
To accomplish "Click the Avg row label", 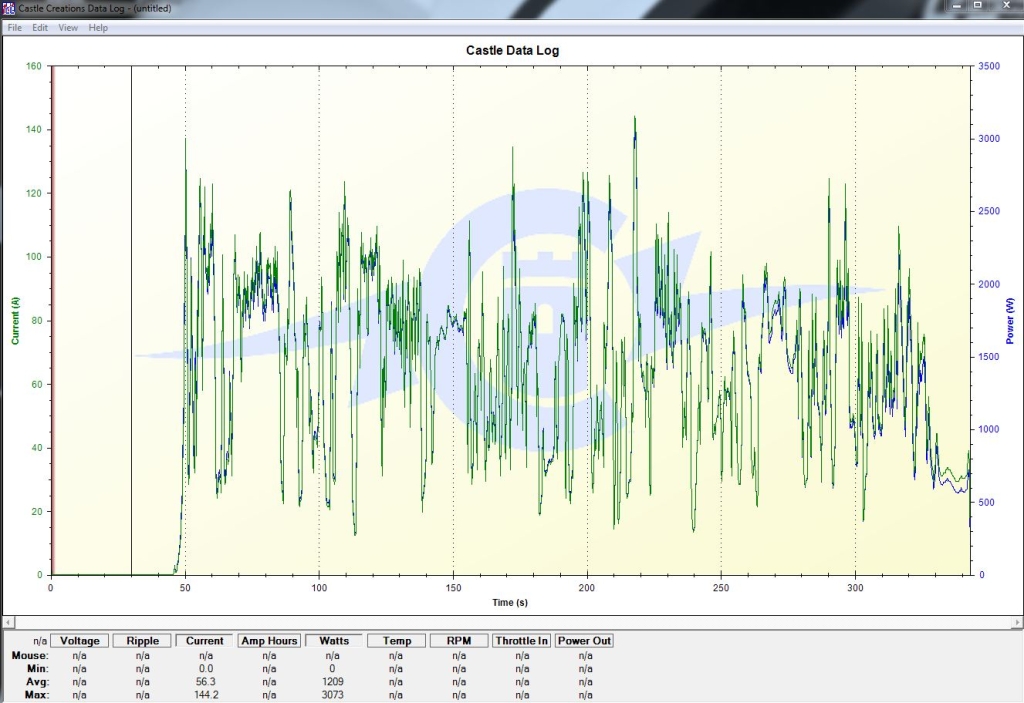I will pyautogui.click(x=37, y=681).
